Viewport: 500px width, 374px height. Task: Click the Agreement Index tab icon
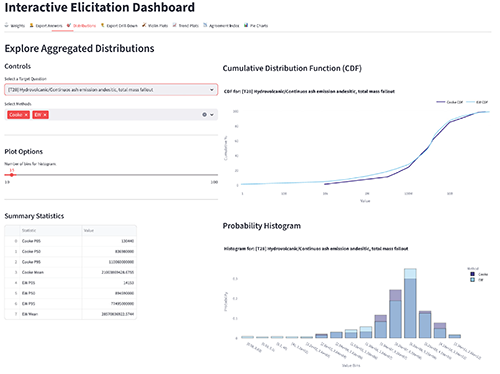[x=205, y=25]
